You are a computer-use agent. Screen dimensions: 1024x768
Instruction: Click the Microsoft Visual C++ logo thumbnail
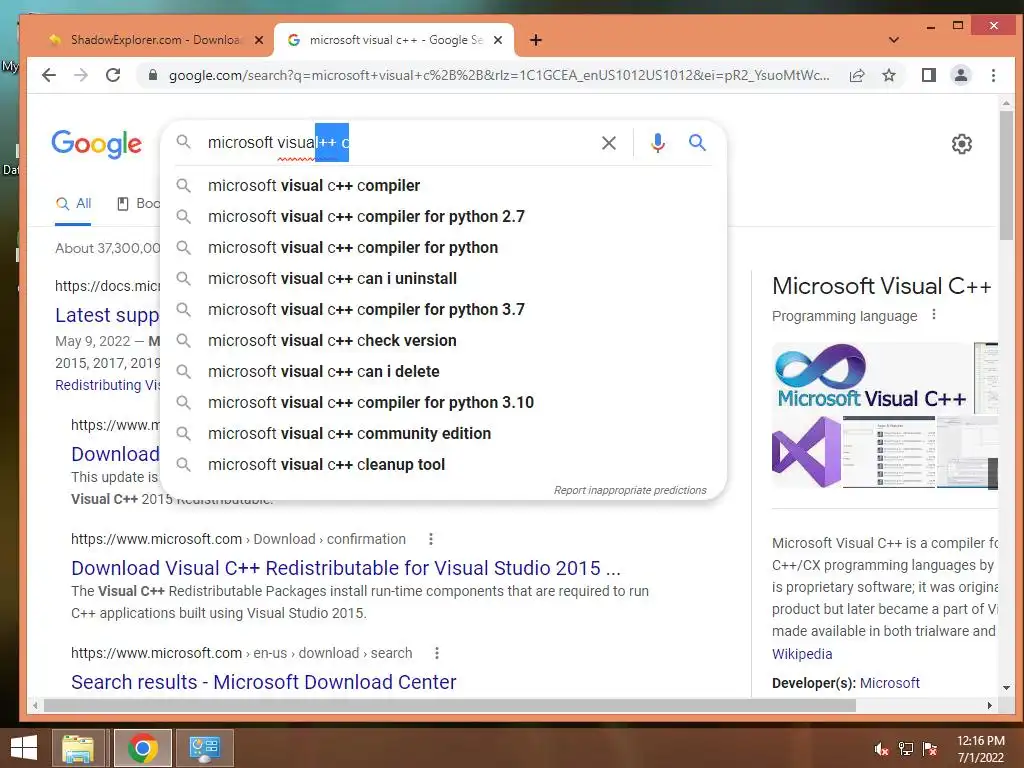871,377
